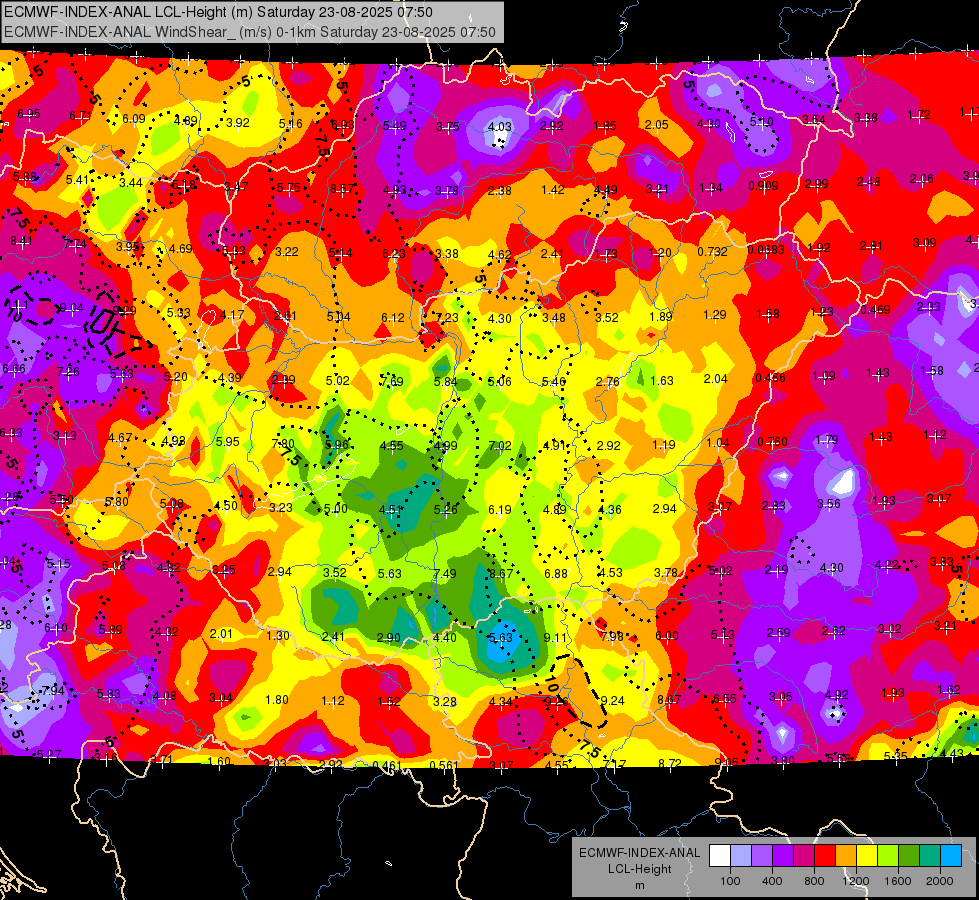Click the wind shear value '8.72'
This screenshot has width=979, height=900.
coord(671,763)
